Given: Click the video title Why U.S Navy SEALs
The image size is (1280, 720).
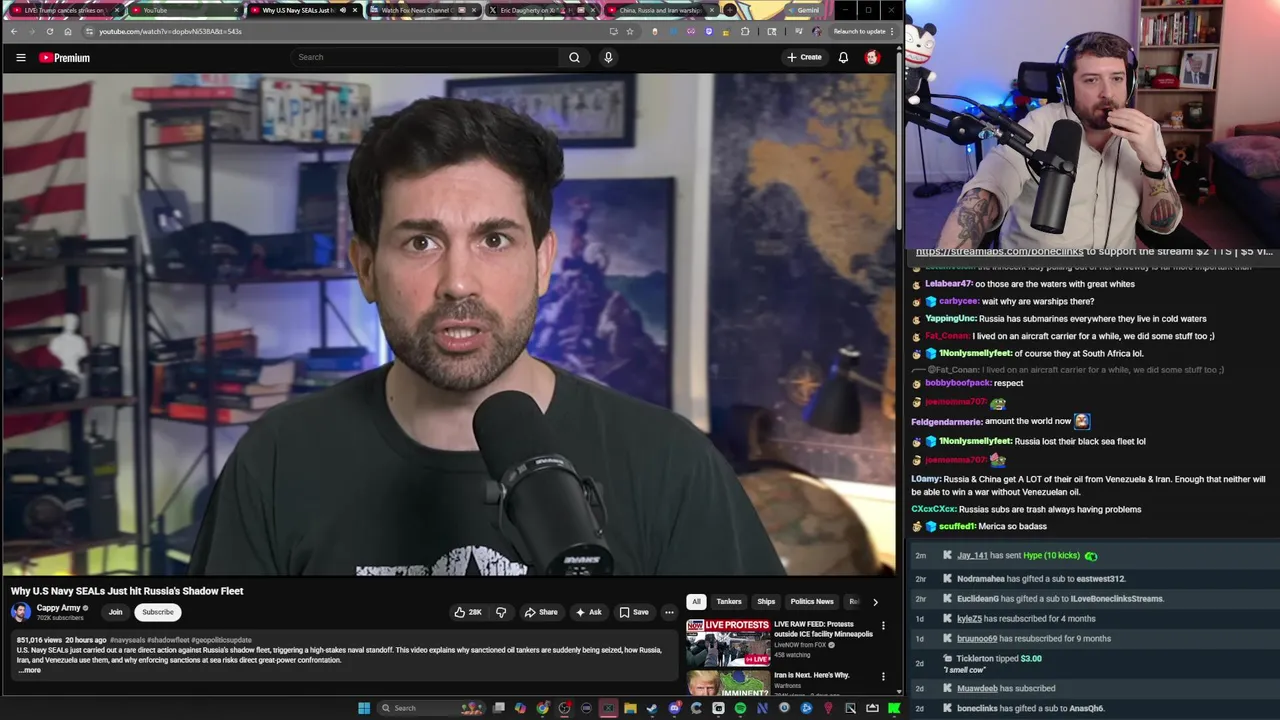Looking at the screenshot, I should click(127, 591).
